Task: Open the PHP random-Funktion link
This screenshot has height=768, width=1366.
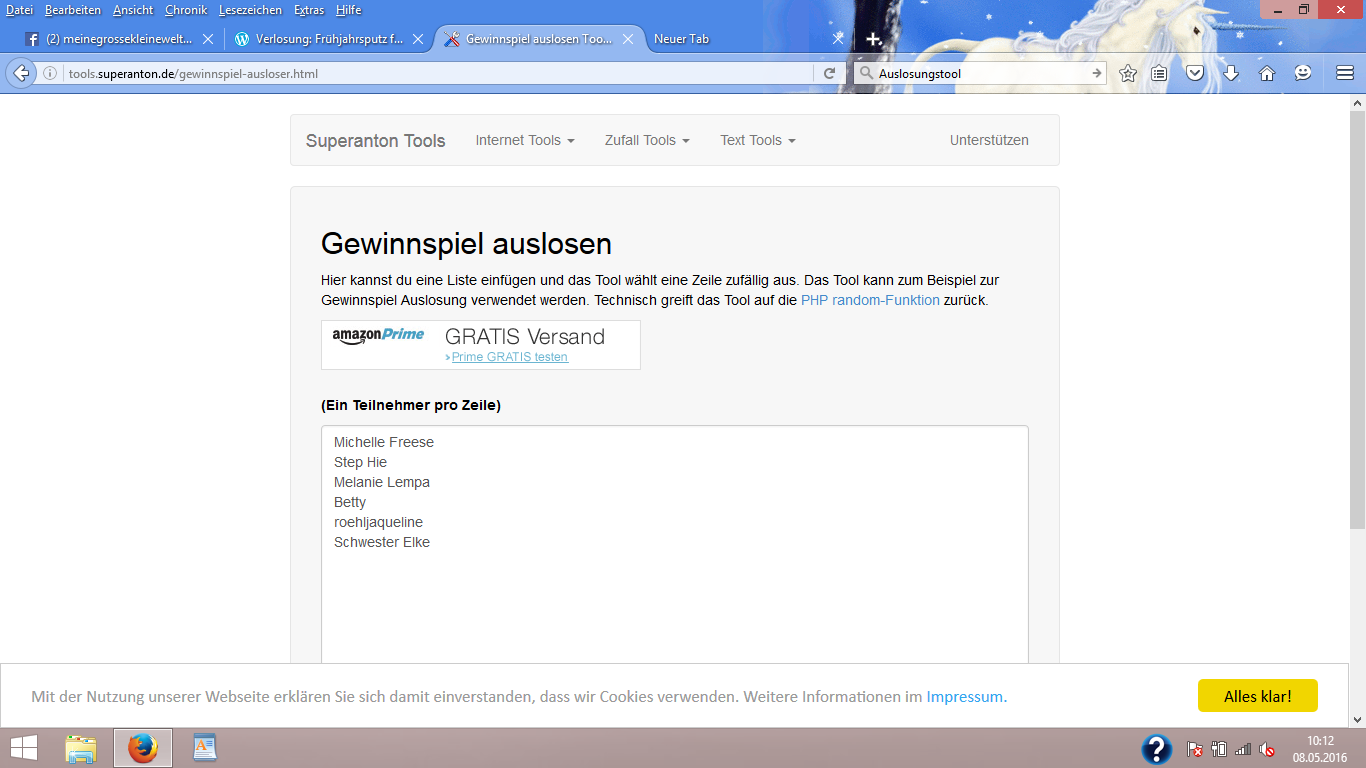Action: [870, 300]
